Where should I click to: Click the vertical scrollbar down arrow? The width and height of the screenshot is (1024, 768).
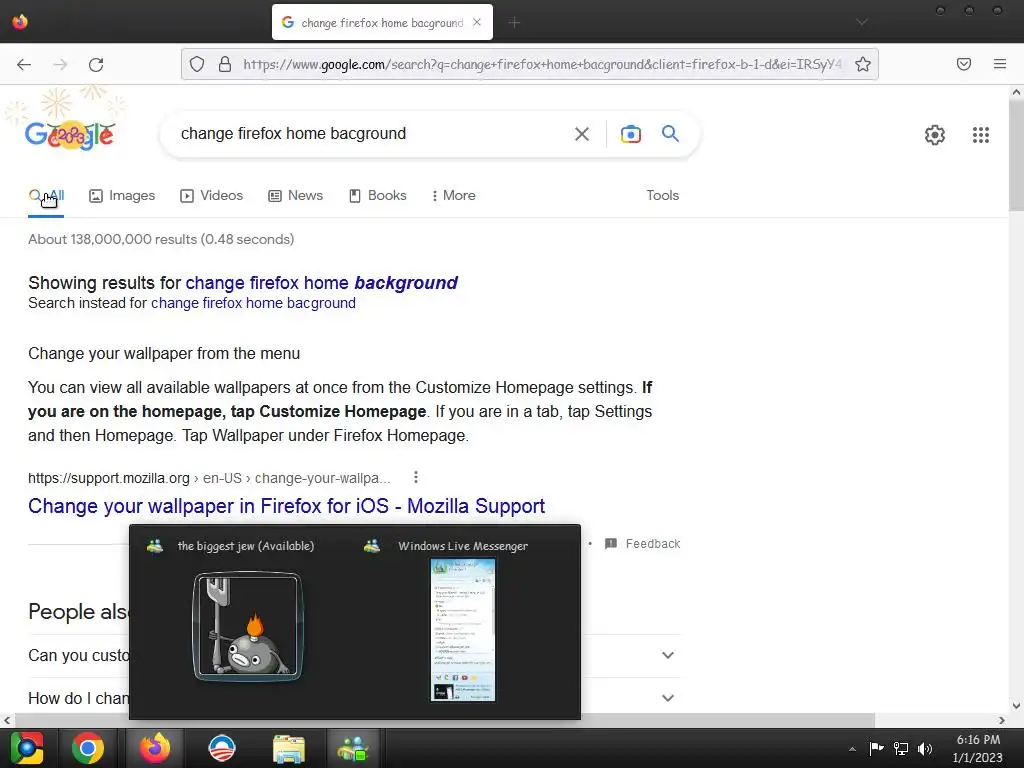[x=1016, y=705]
